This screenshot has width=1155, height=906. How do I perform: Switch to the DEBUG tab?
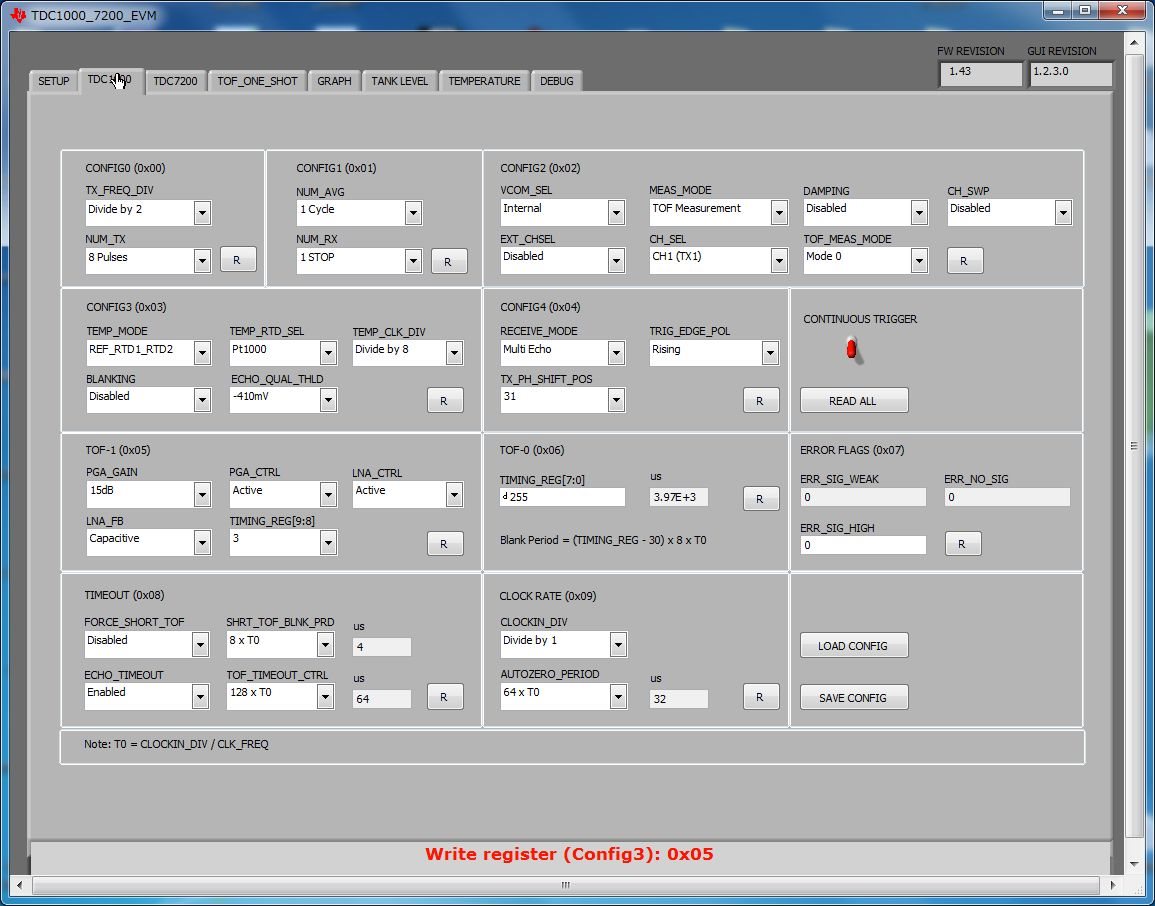tap(557, 81)
